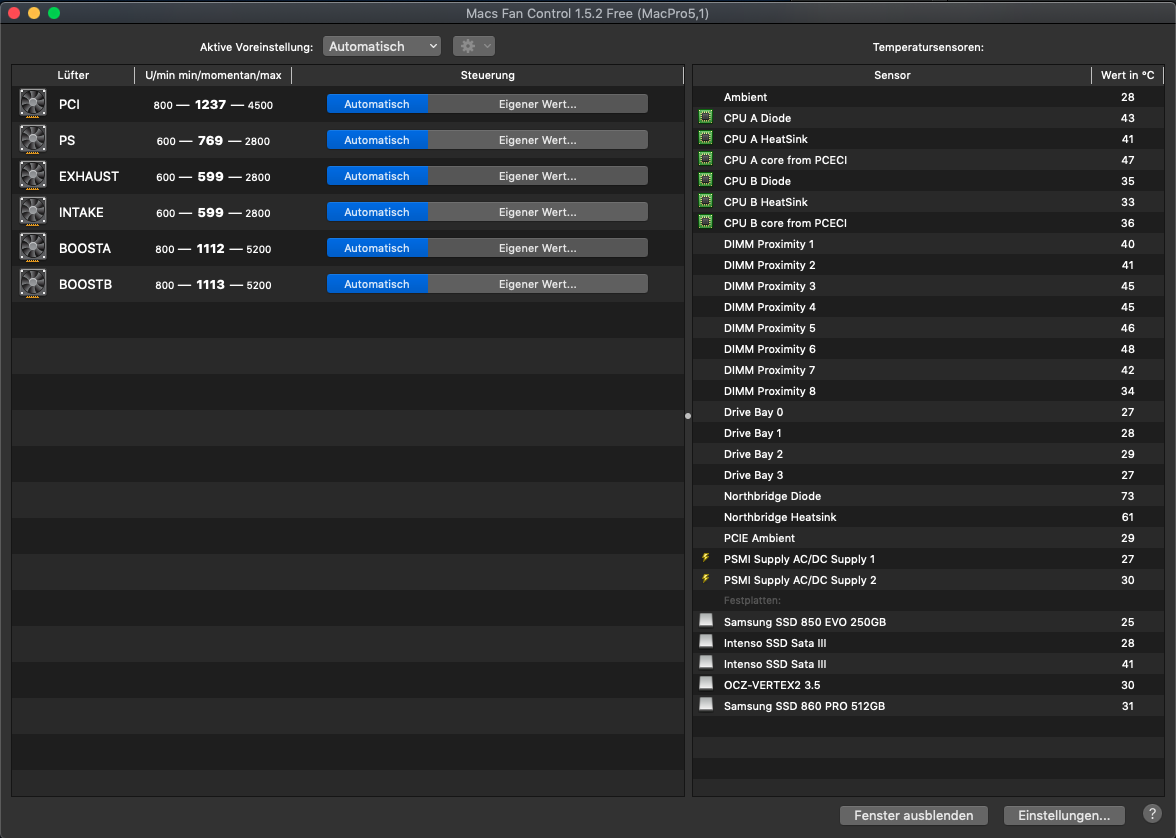The width and height of the screenshot is (1176, 838).
Task: Select the DIMM Proximity 8 row
Action: (928, 391)
